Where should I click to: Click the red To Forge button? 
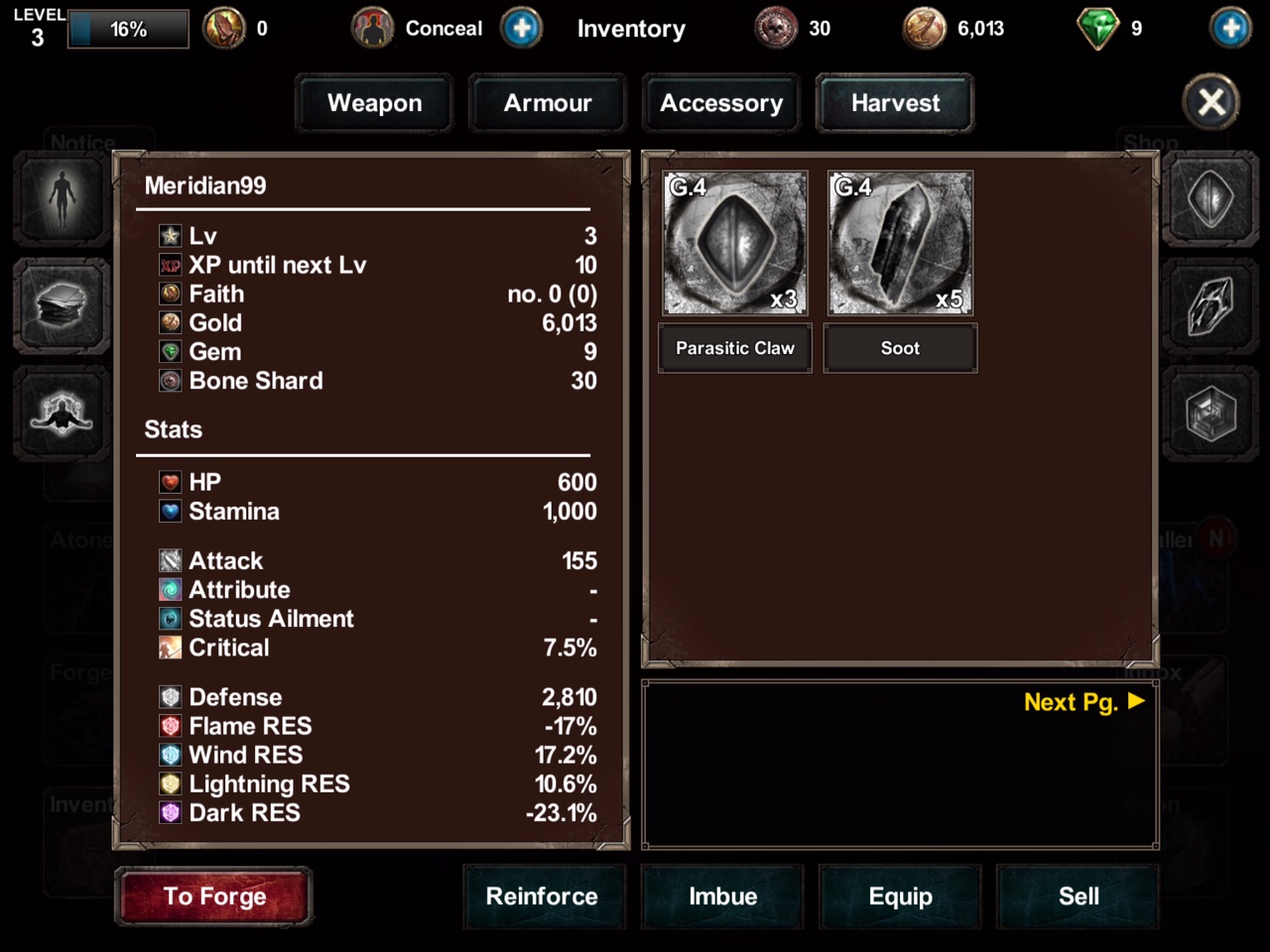[214, 896]
